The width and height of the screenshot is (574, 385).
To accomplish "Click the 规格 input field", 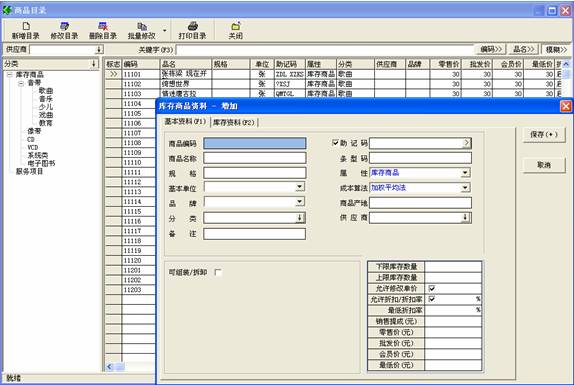I will tap(255, 173).
